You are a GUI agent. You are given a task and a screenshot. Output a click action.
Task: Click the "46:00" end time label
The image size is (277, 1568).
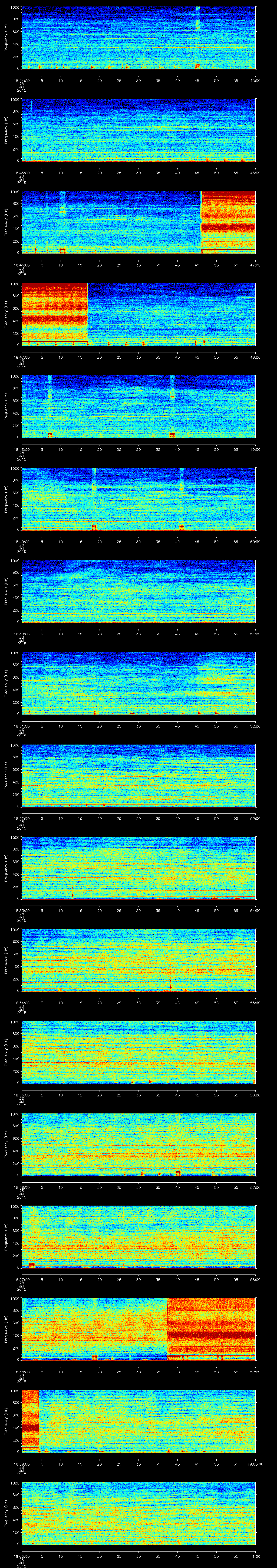coord(256,173)
